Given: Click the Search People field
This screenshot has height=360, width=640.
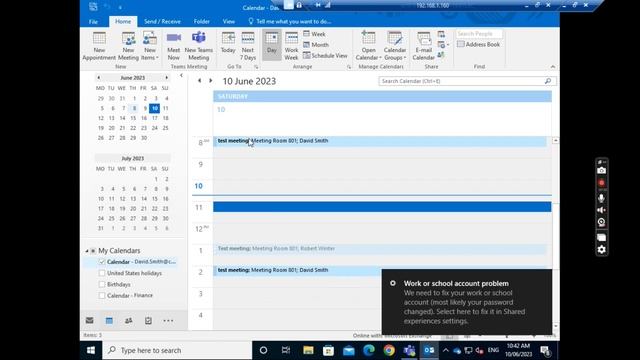Looking at the screenshot, I should coord(479,34).
